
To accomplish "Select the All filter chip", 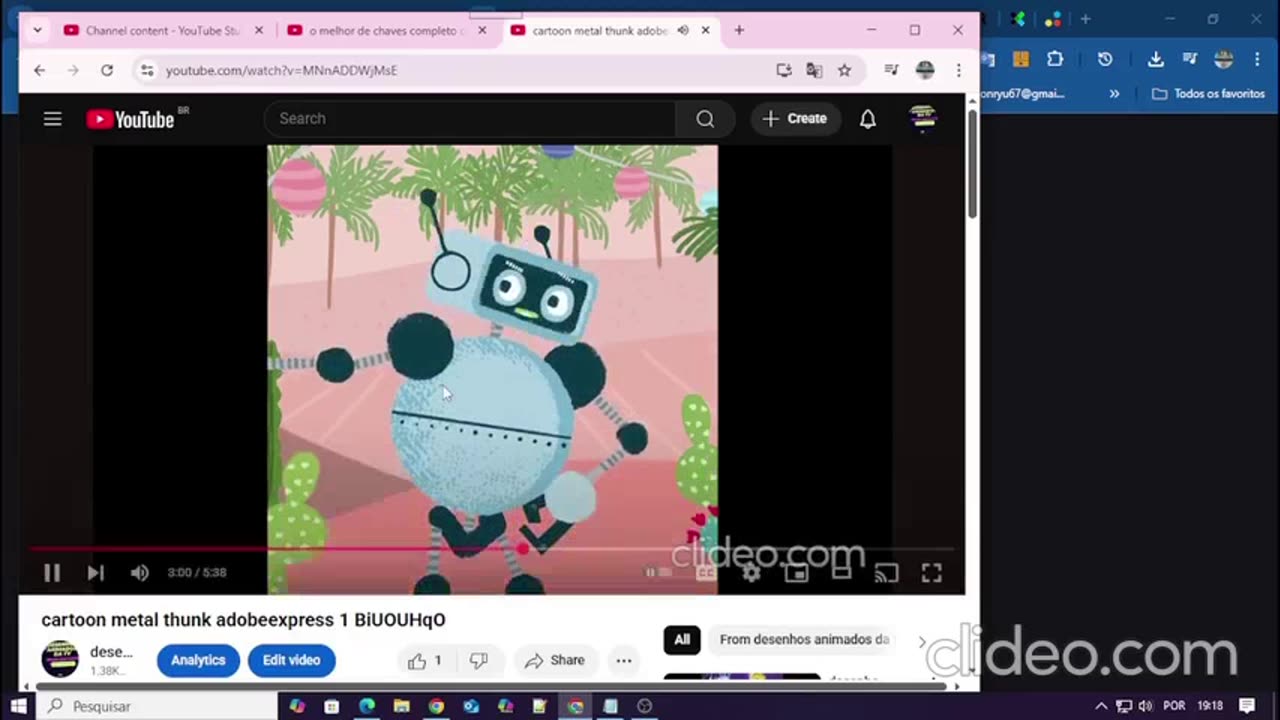I will point(682,640).
